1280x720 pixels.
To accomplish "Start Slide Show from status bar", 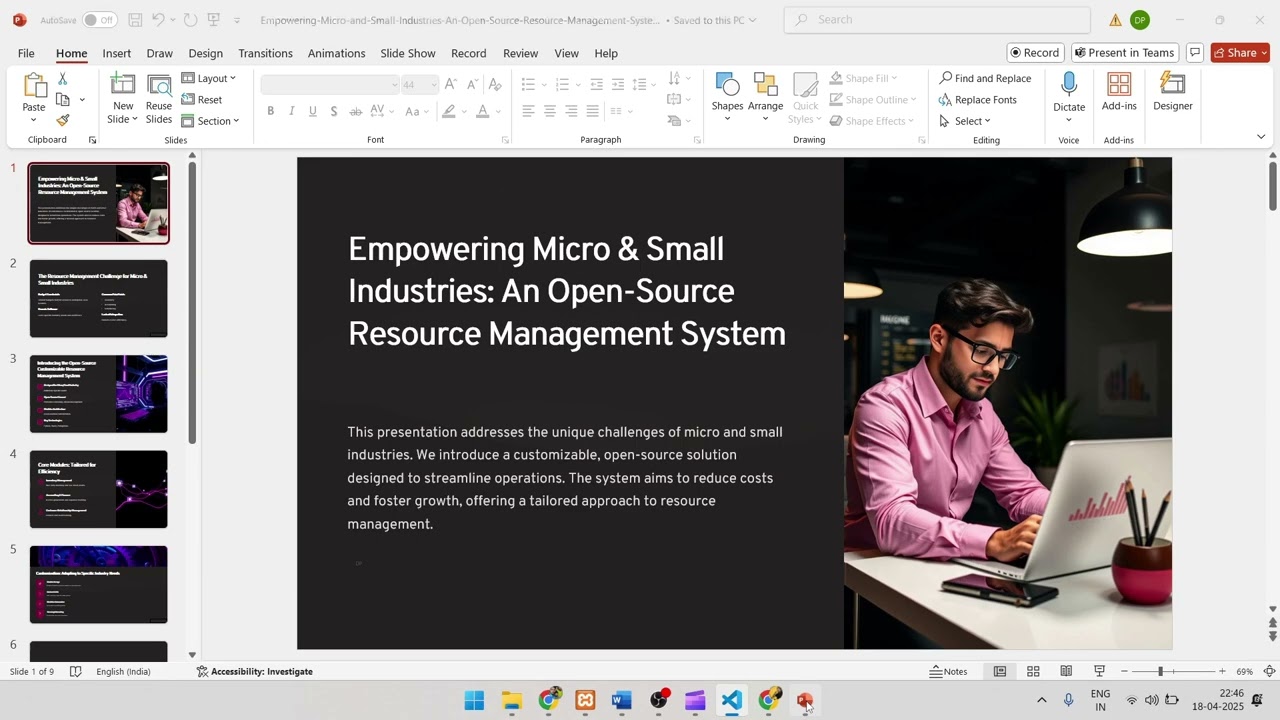I will coord(1099,671).
